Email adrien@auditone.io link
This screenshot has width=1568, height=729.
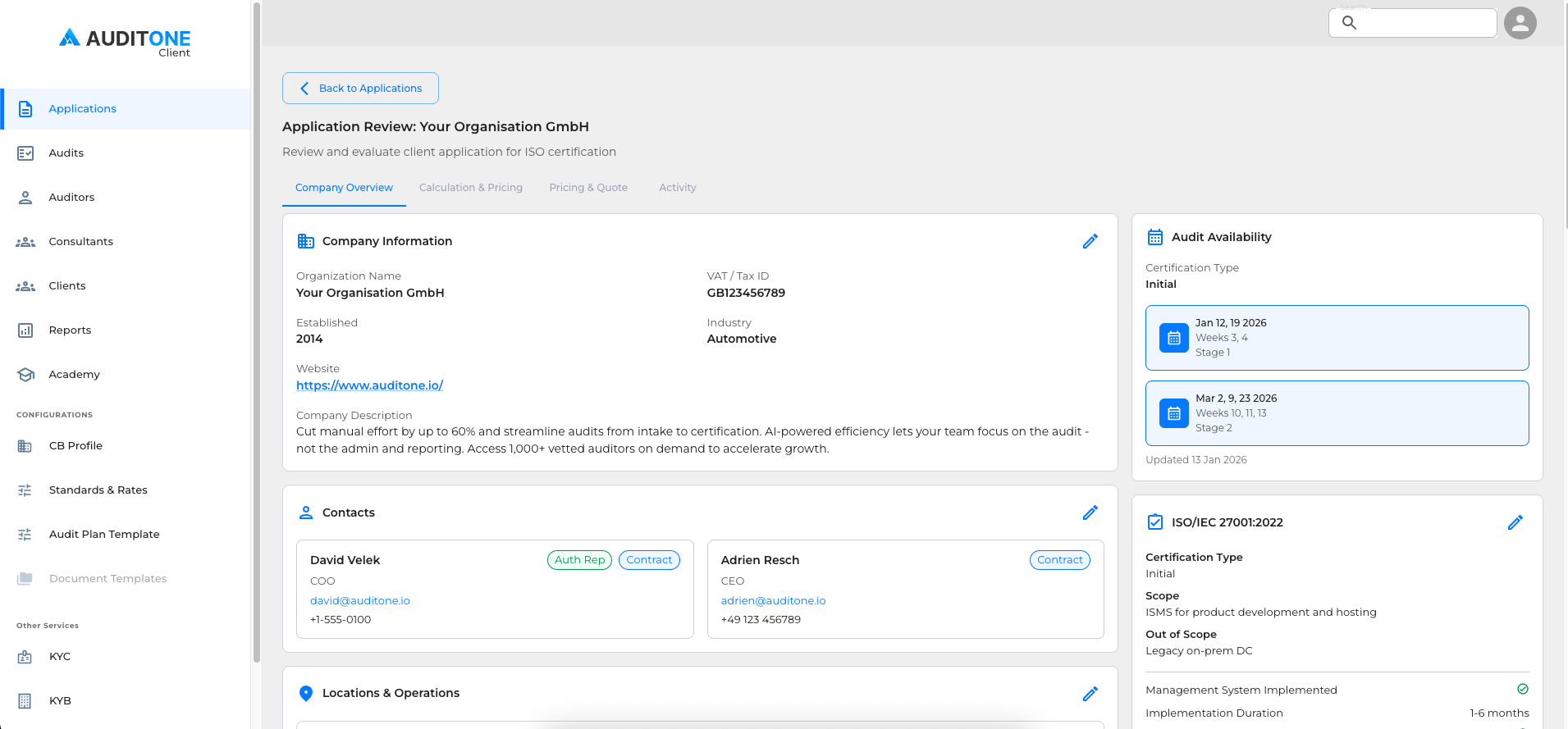pyautogui.click(x=773, y=601)
